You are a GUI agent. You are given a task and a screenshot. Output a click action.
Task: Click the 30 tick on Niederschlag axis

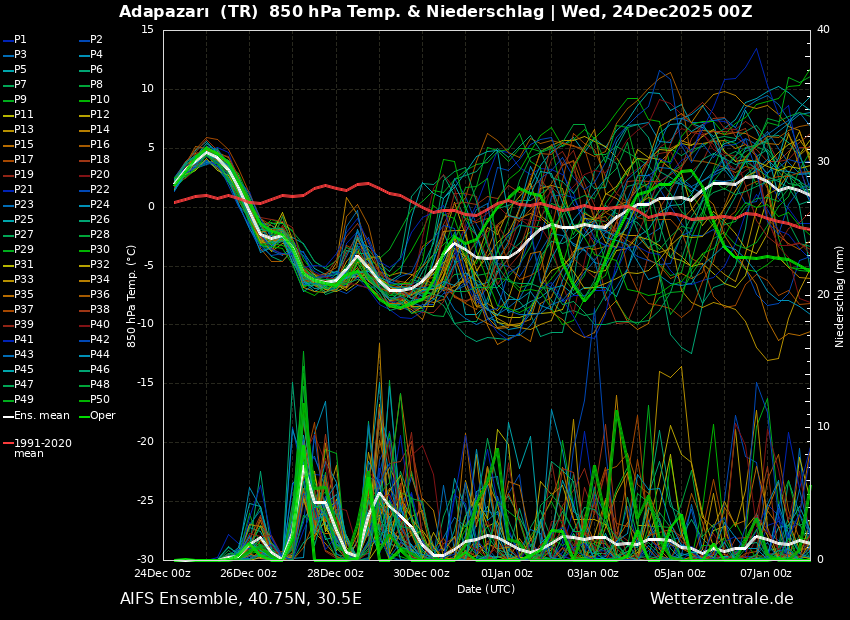823,162
